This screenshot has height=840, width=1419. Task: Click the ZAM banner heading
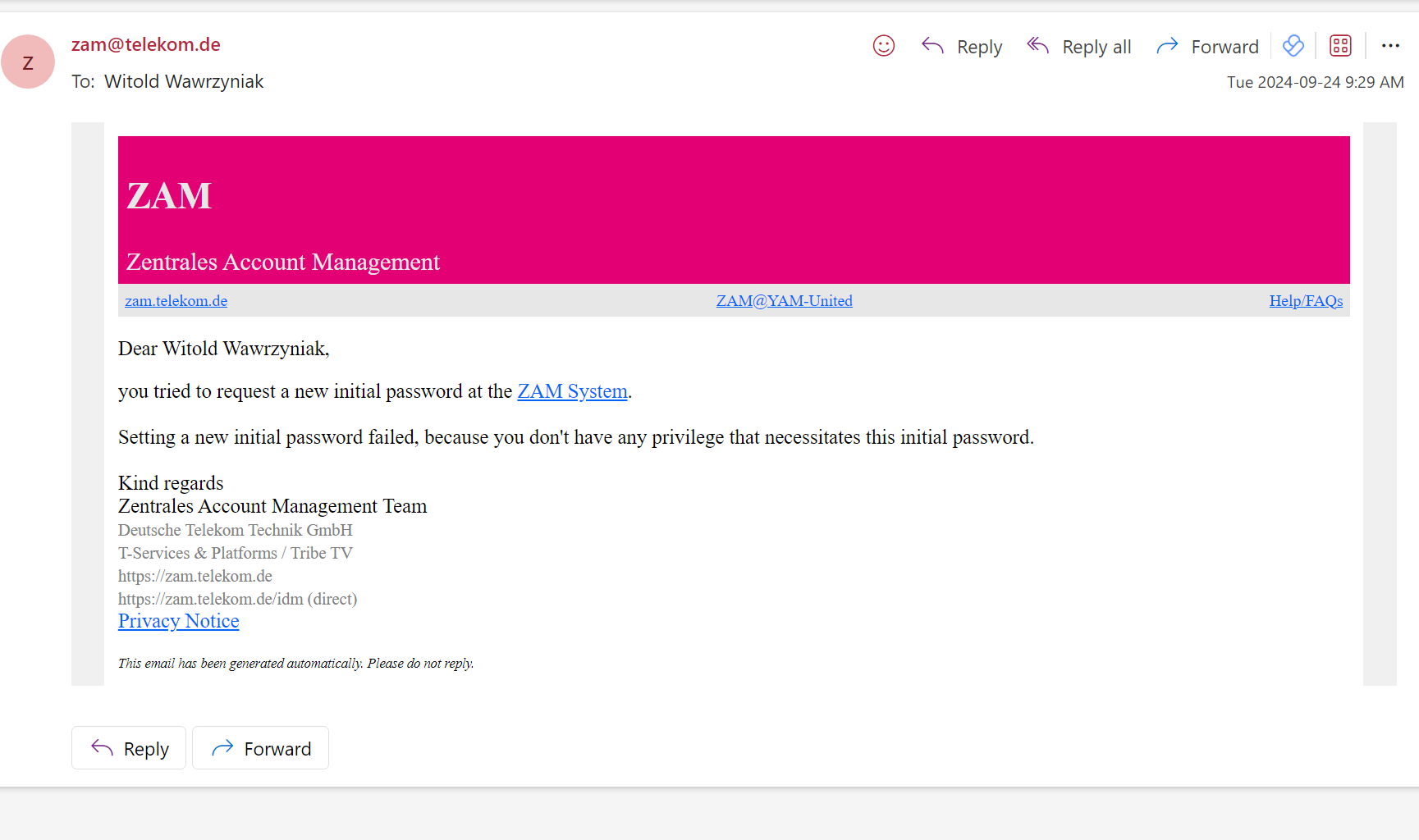pos(169,196)
